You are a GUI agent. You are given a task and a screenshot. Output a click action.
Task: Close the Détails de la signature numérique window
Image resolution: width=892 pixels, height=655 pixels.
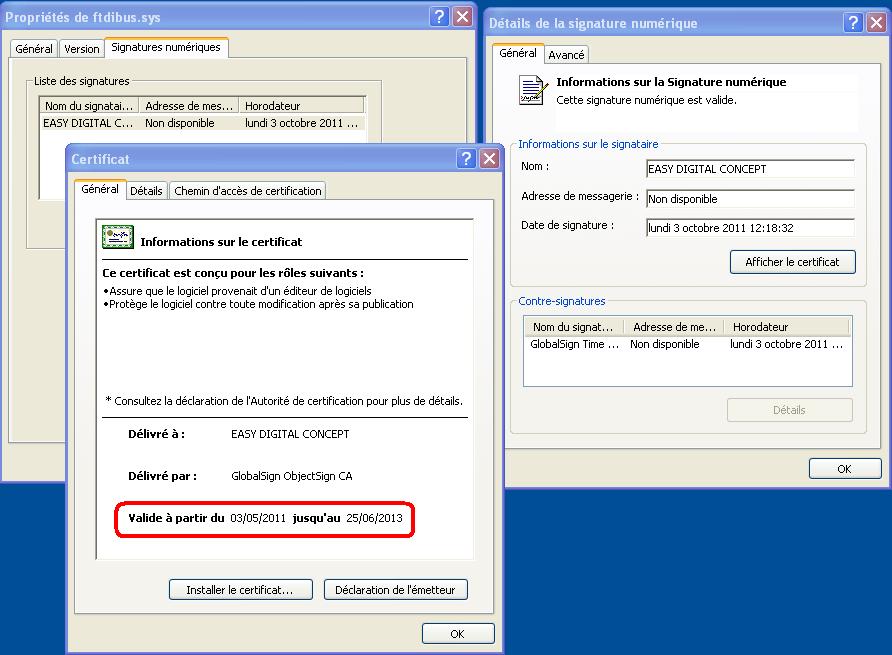[x=877, y=23]
